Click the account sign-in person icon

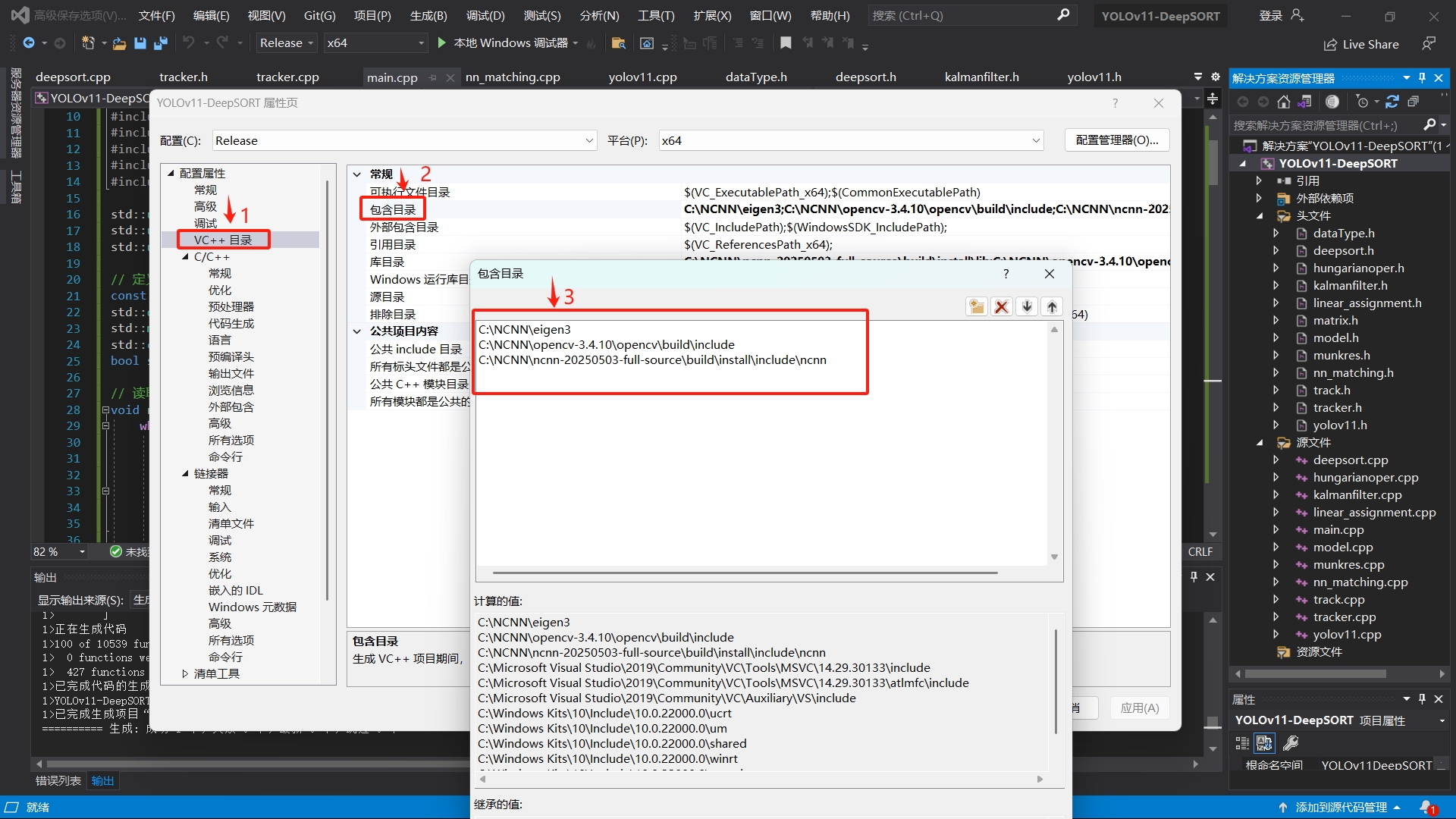[x=1298, y=15]
